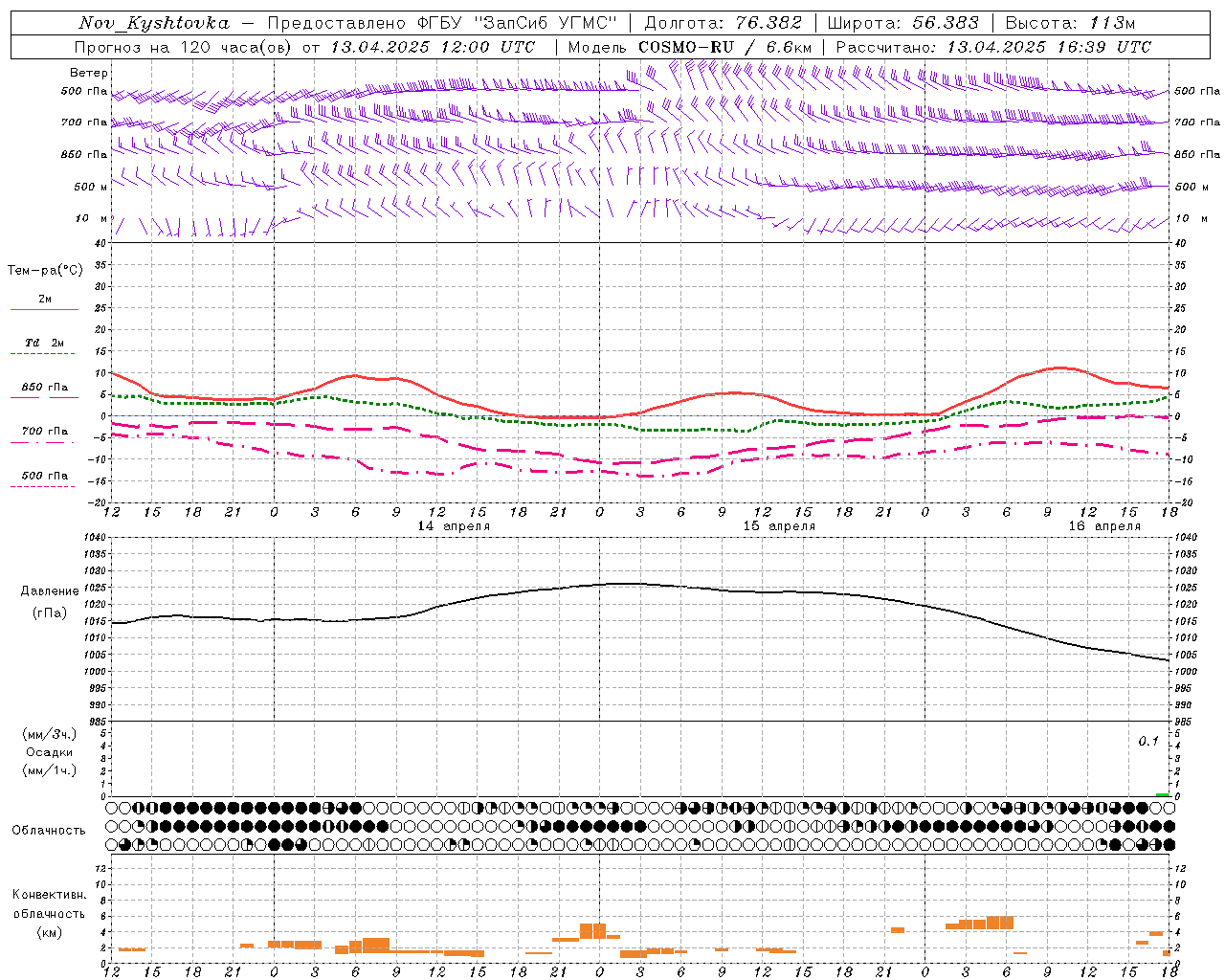Click the 16 апреля date label
Viewport: 1225px width, 980px height.
pos(1104,526)
